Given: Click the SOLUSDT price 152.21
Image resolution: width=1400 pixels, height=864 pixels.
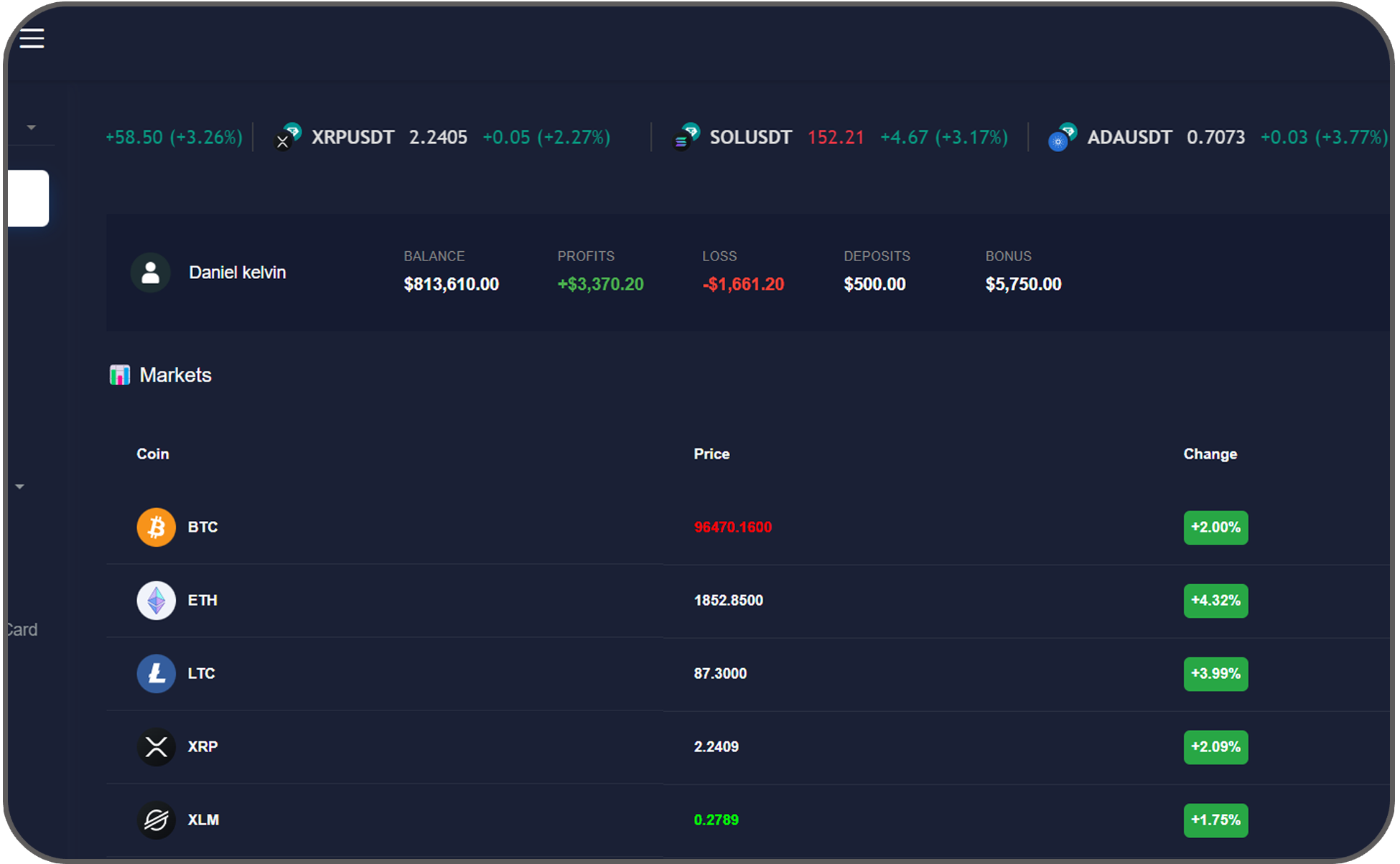Looking at the screenshot, I should (x=836, y=137).
